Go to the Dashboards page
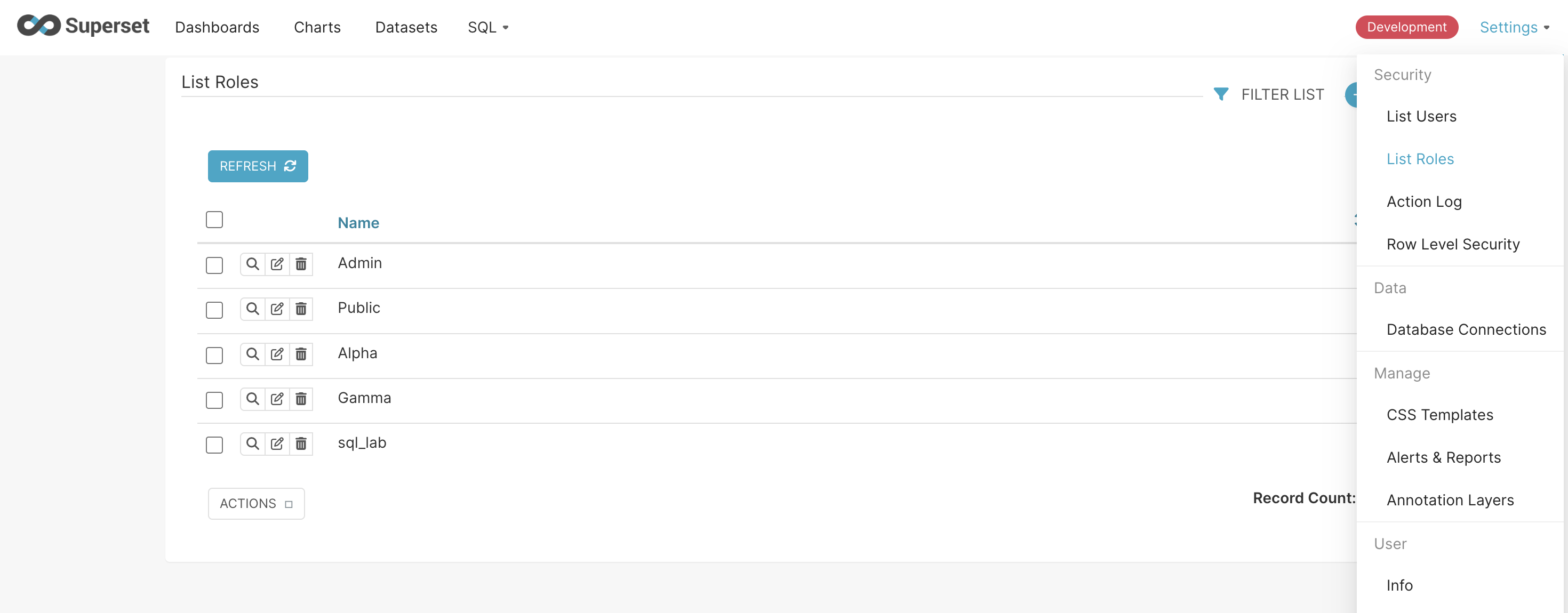This screenshot has height=613, width=1568. (x=217, y=27)
